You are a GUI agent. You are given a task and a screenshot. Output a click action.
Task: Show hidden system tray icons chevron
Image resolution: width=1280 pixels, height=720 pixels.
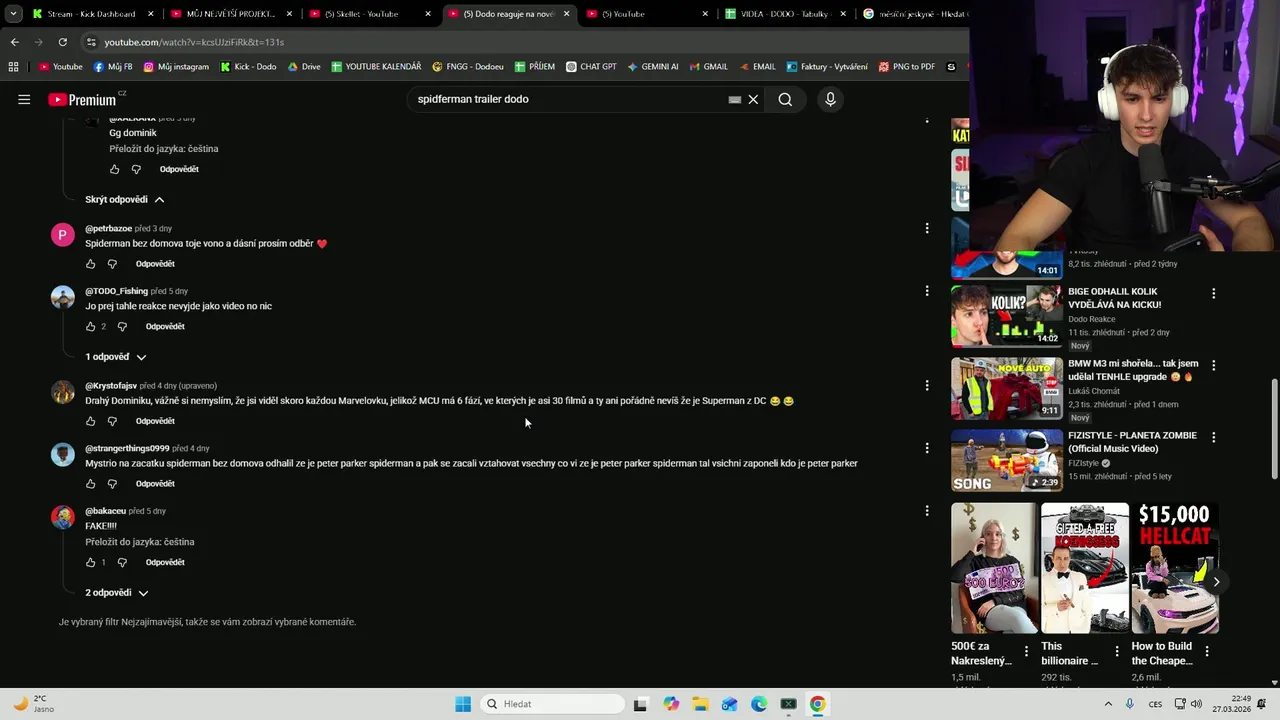1108,704
